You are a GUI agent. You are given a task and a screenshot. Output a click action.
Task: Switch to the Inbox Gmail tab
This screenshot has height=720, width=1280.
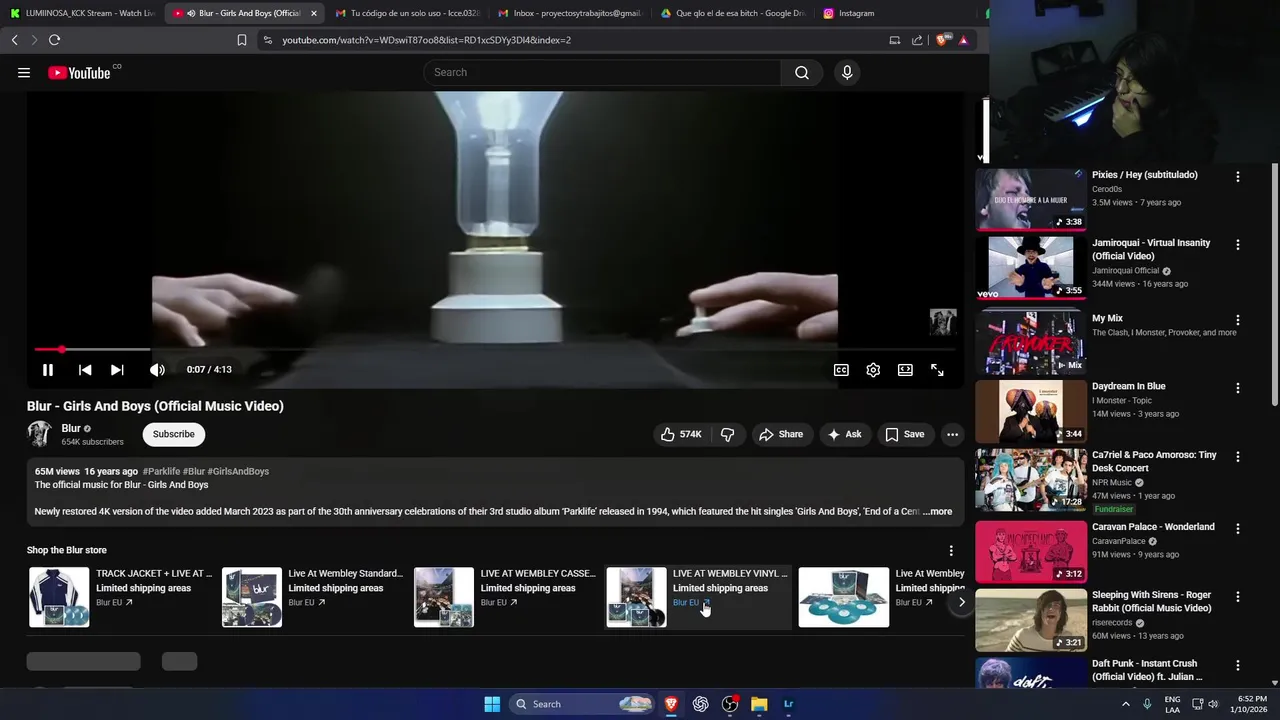(x=569, y=13)
